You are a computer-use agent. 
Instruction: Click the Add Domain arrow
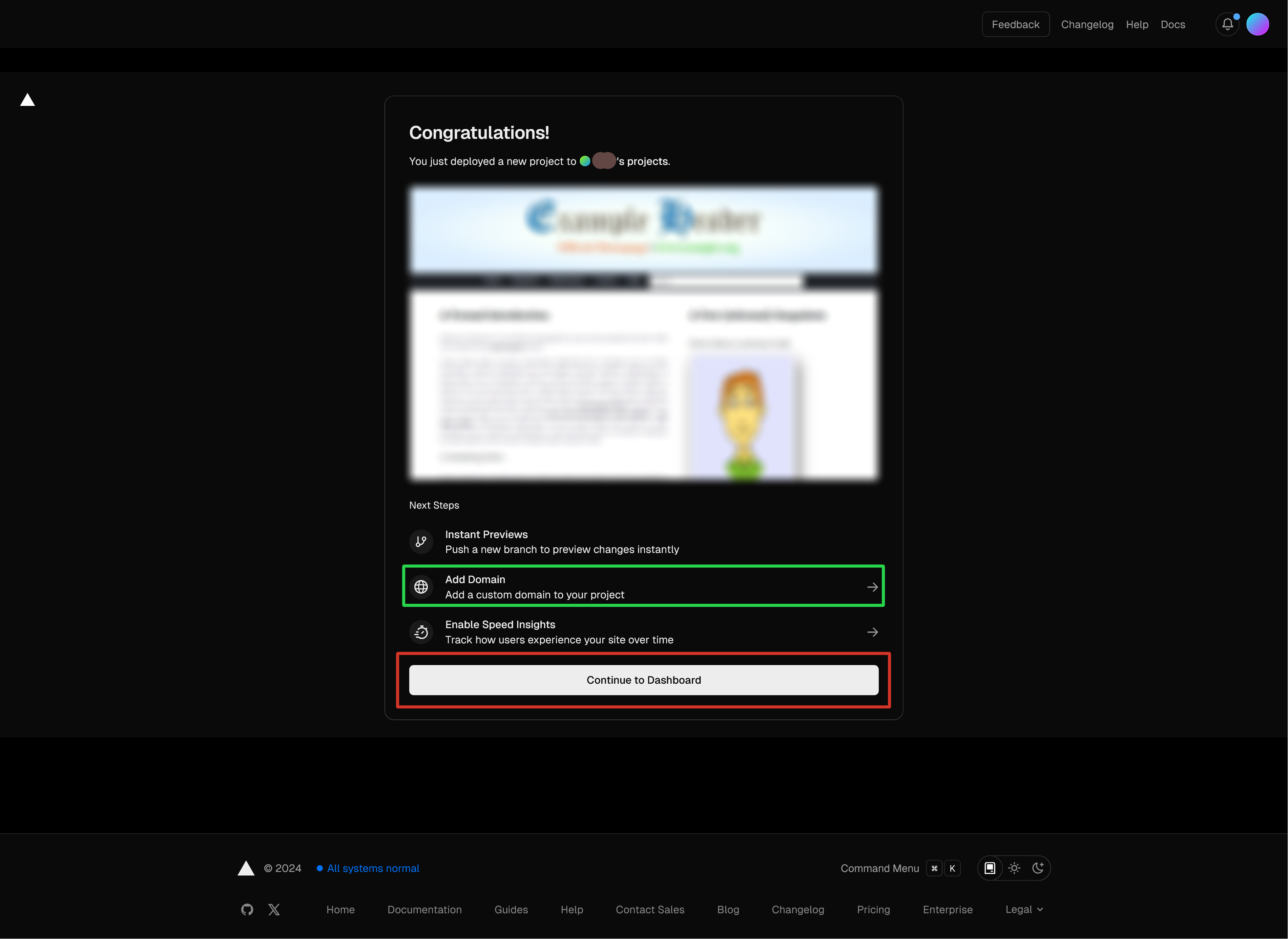(x=872, y=587)
